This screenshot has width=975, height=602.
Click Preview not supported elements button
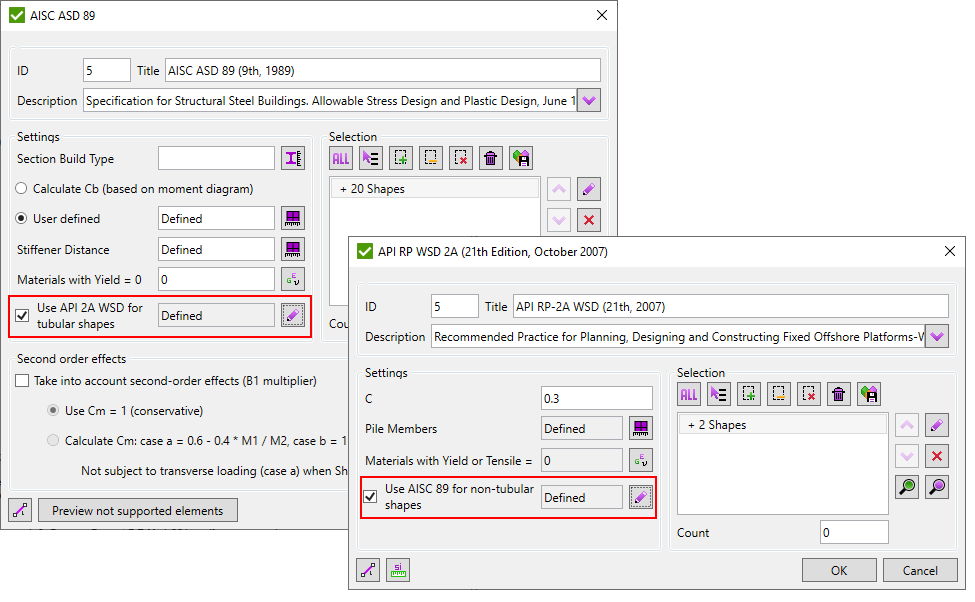138,510
